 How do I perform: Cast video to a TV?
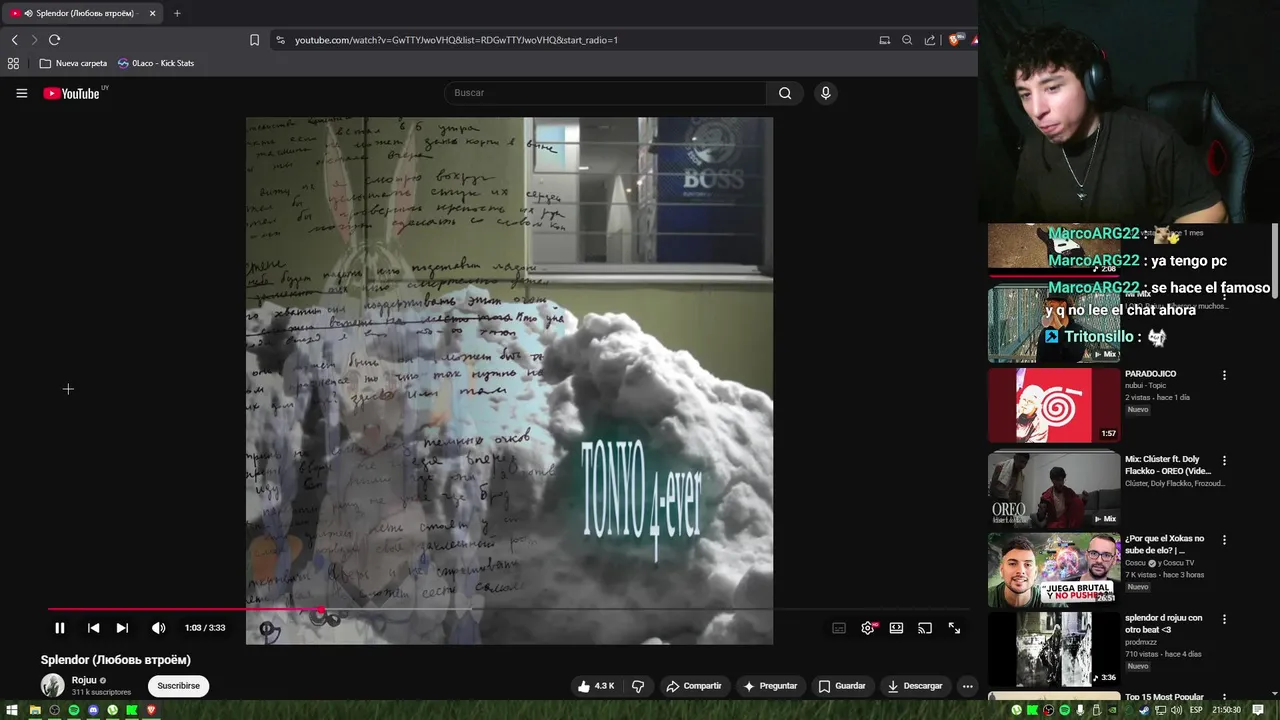click(925, 628)
